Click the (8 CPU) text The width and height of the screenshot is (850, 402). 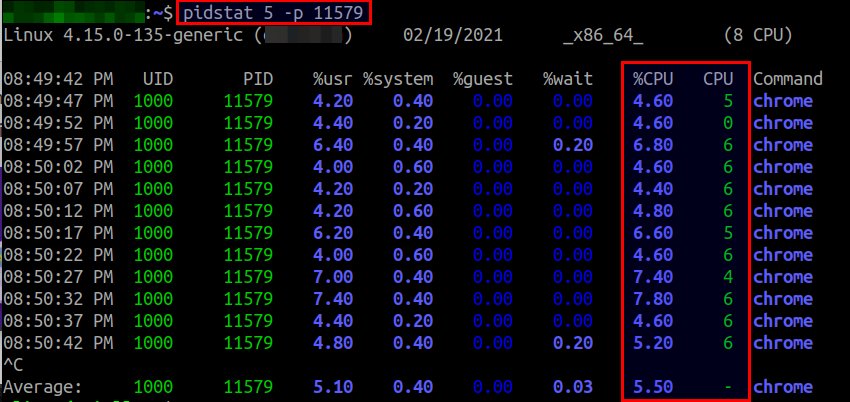click(x=758, y=35)
